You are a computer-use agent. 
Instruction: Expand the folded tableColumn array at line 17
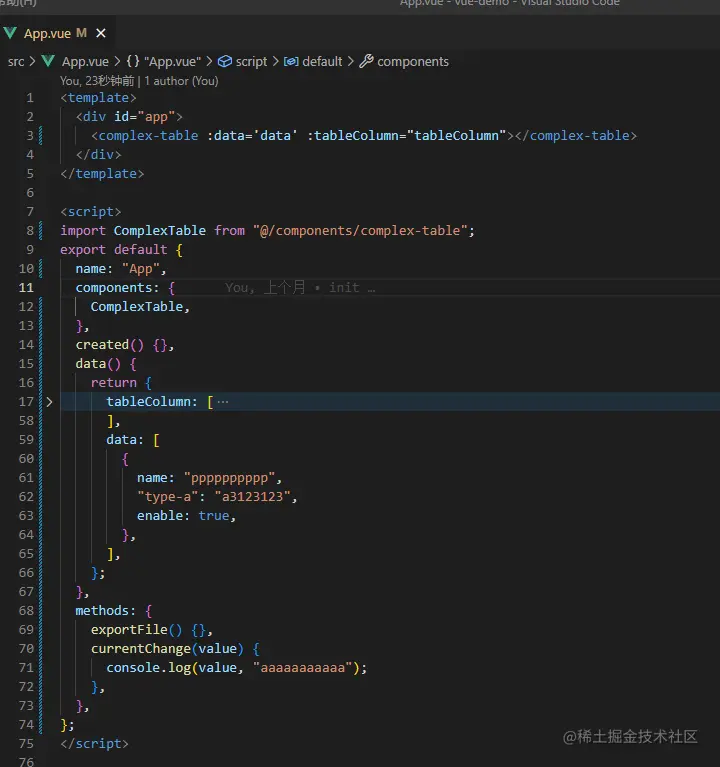coord(49,402)
